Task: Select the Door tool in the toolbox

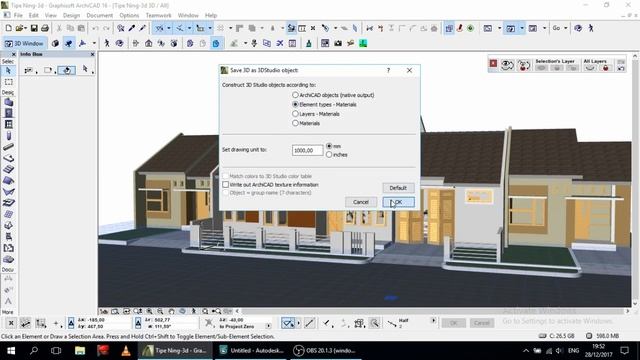Action: point(8,113)
